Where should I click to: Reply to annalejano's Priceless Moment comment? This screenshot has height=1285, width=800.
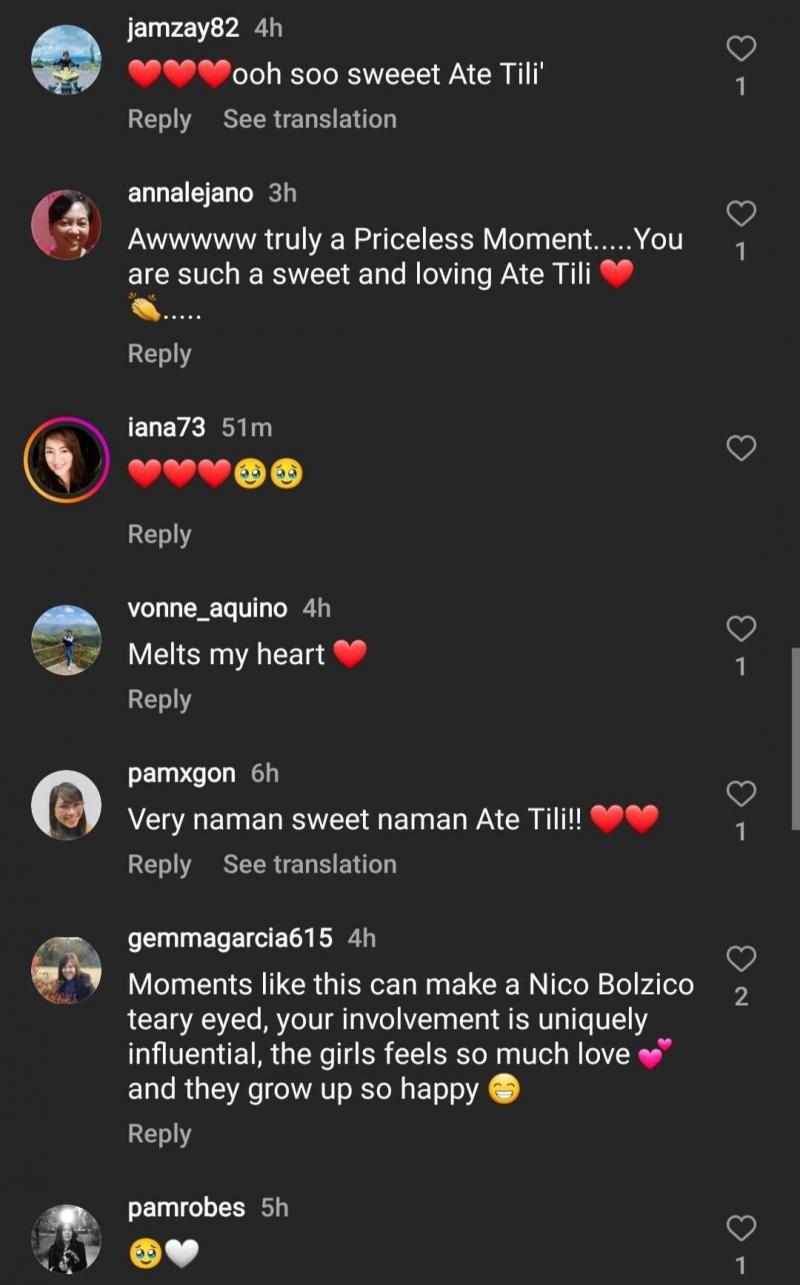159,354
